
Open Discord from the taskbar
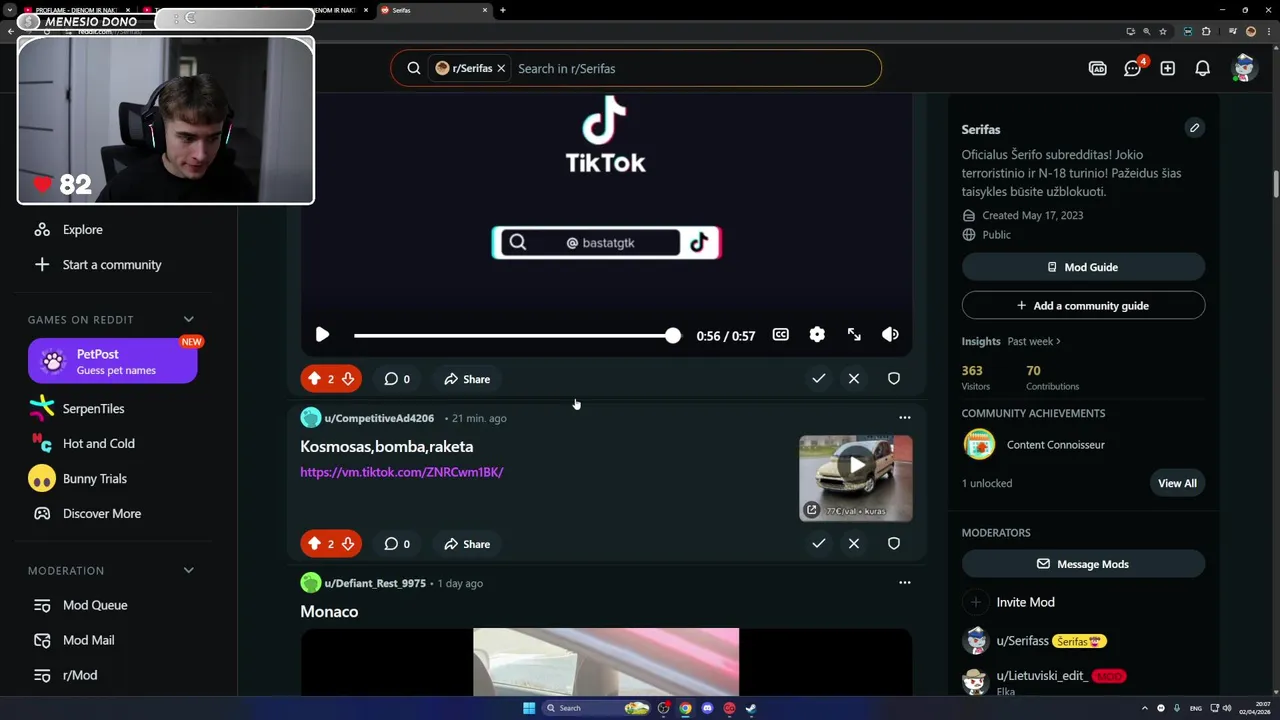pos(708,708)
